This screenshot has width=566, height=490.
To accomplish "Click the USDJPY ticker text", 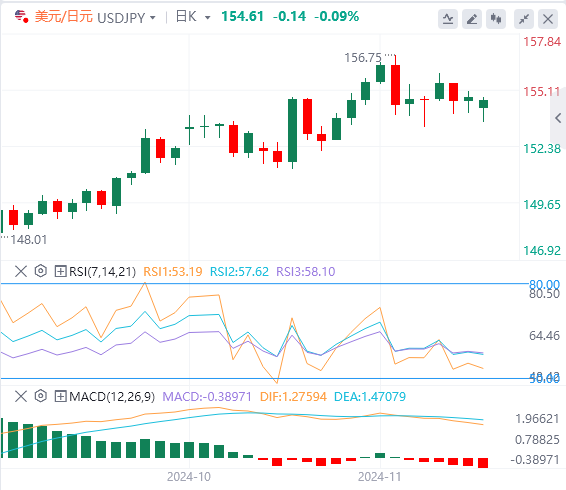I will (121, 18).
